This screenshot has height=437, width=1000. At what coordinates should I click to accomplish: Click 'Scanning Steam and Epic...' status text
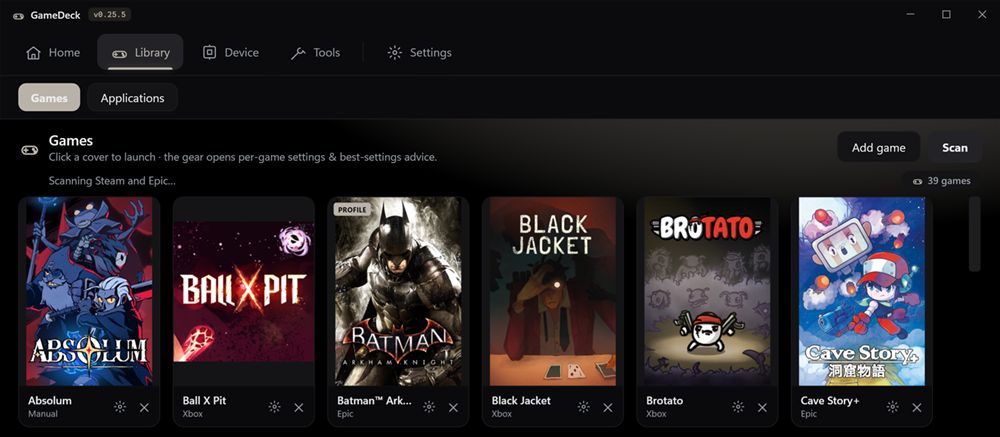112,181
